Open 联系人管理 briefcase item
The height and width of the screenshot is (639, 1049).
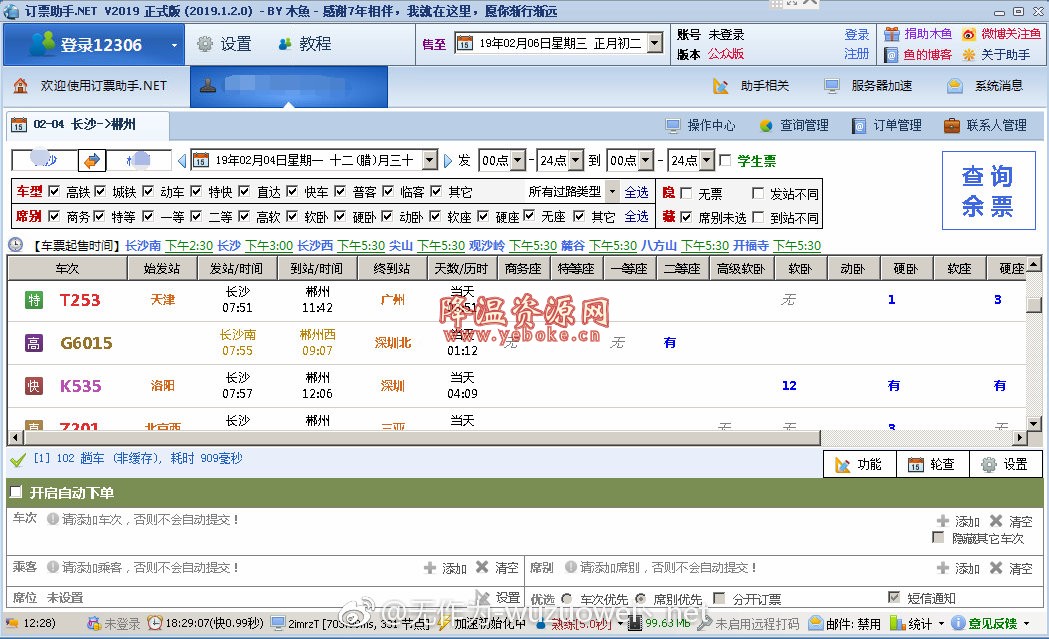coord(985,125)
